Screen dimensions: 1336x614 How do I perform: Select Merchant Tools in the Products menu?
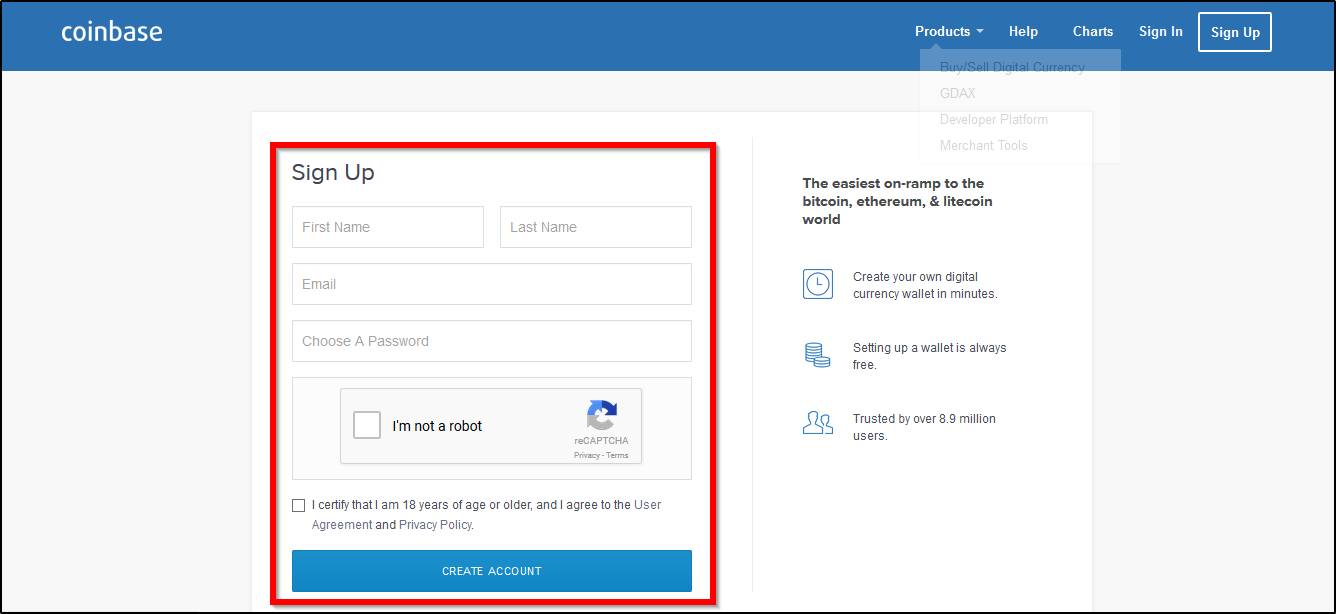[984, 145]
